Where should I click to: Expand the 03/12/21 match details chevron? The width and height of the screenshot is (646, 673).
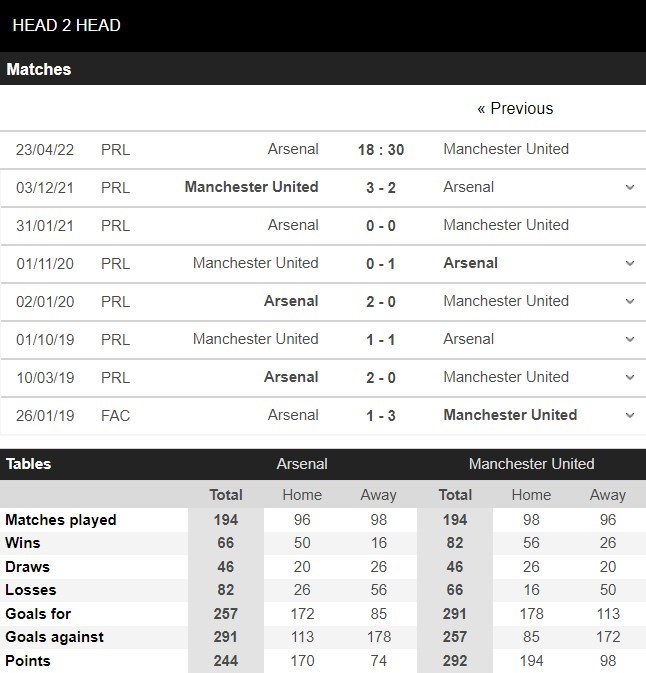coord(629,187)
